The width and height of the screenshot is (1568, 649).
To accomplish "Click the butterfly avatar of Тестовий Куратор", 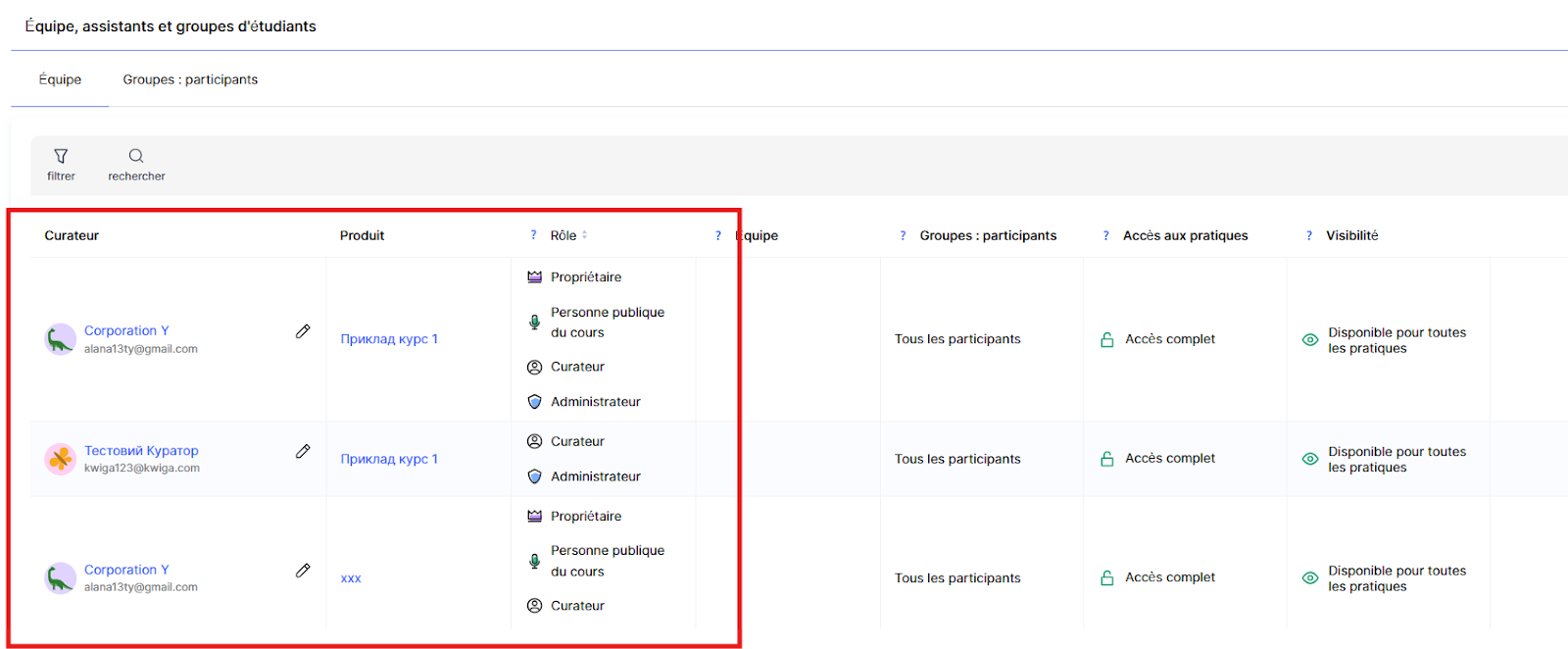I will click(x=60, y=459).
